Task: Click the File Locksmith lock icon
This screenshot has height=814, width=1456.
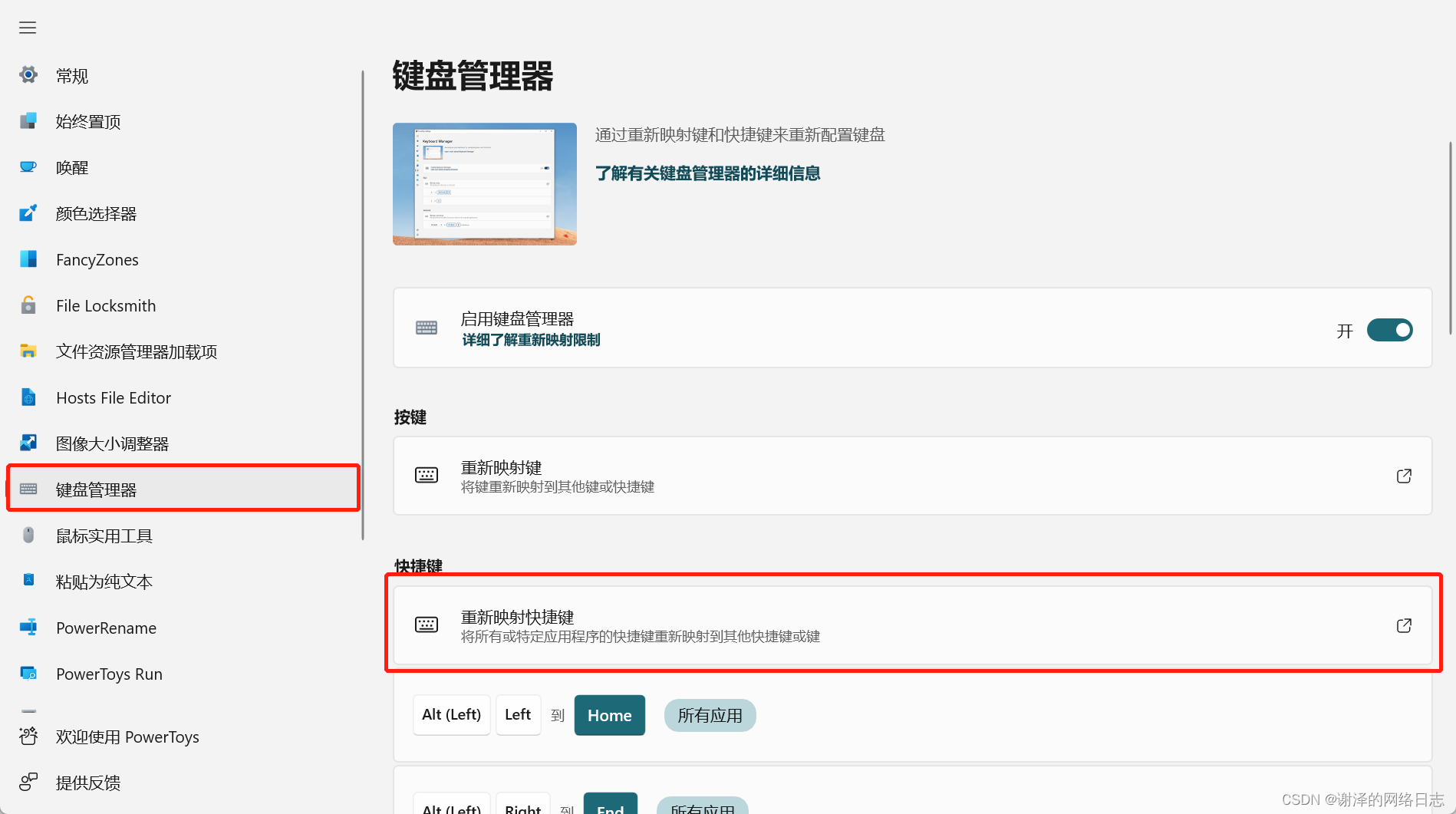Action: [28, 305]
